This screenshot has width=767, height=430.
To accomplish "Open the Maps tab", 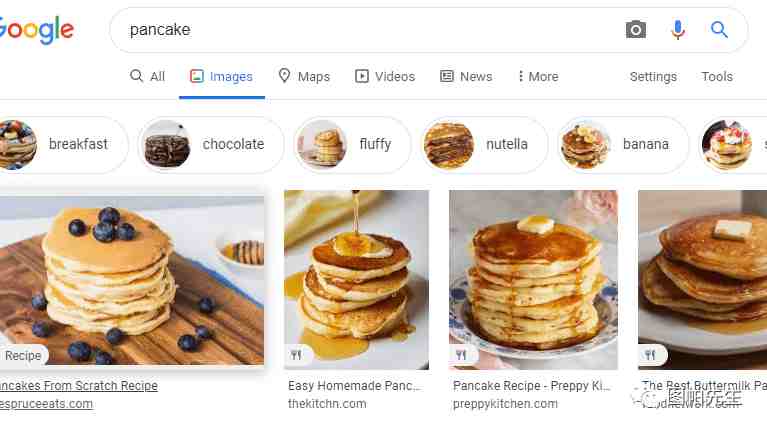I will pos(304,76).
